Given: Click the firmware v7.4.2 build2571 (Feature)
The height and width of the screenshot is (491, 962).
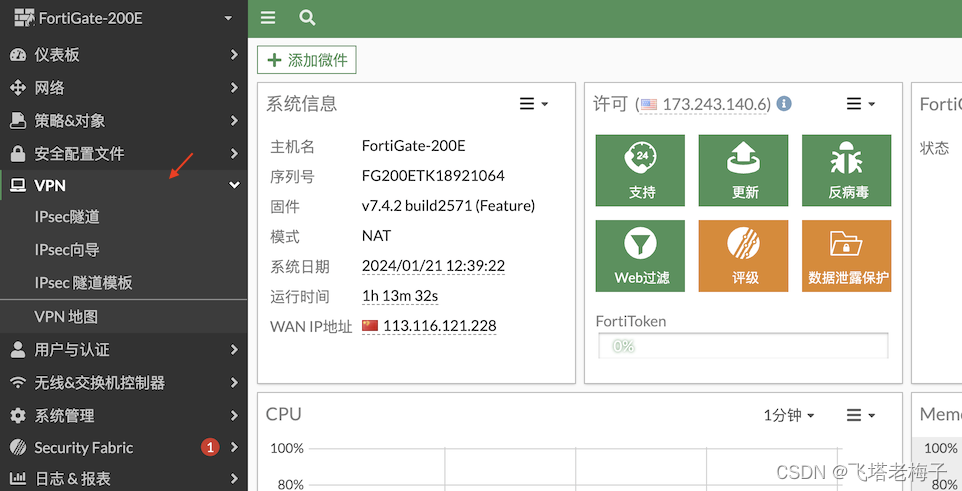Looking at the screenshot, I should [x=448, y=206].
